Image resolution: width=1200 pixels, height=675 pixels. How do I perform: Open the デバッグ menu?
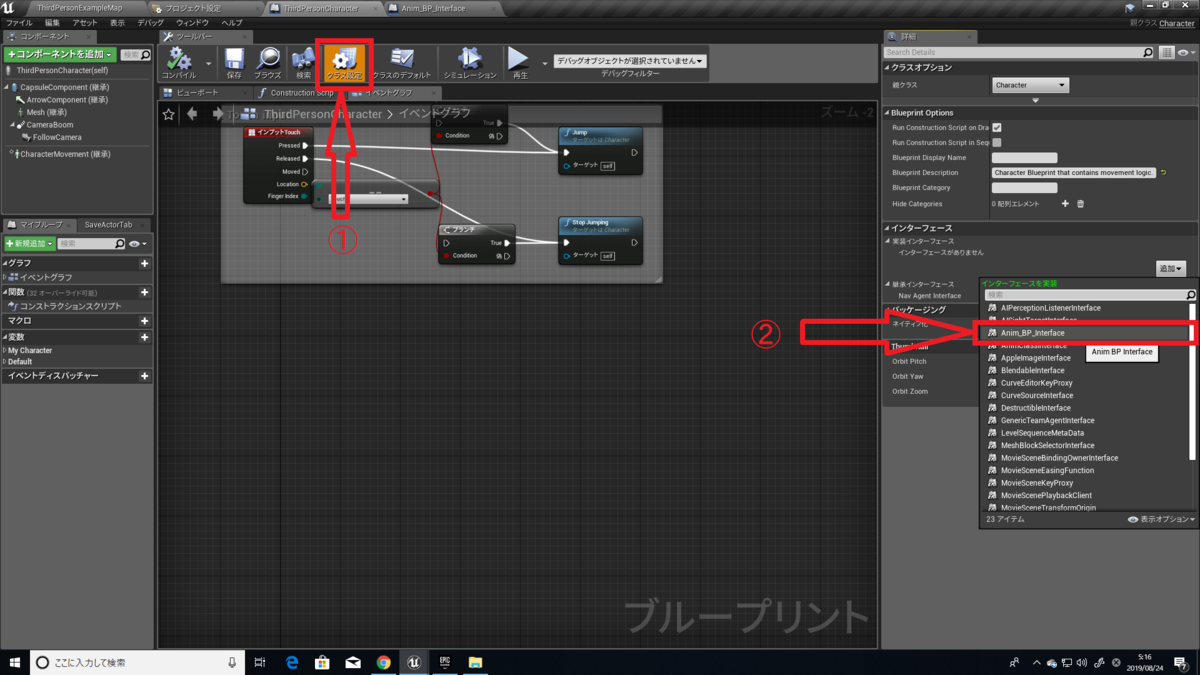click(x=151, y=22)
